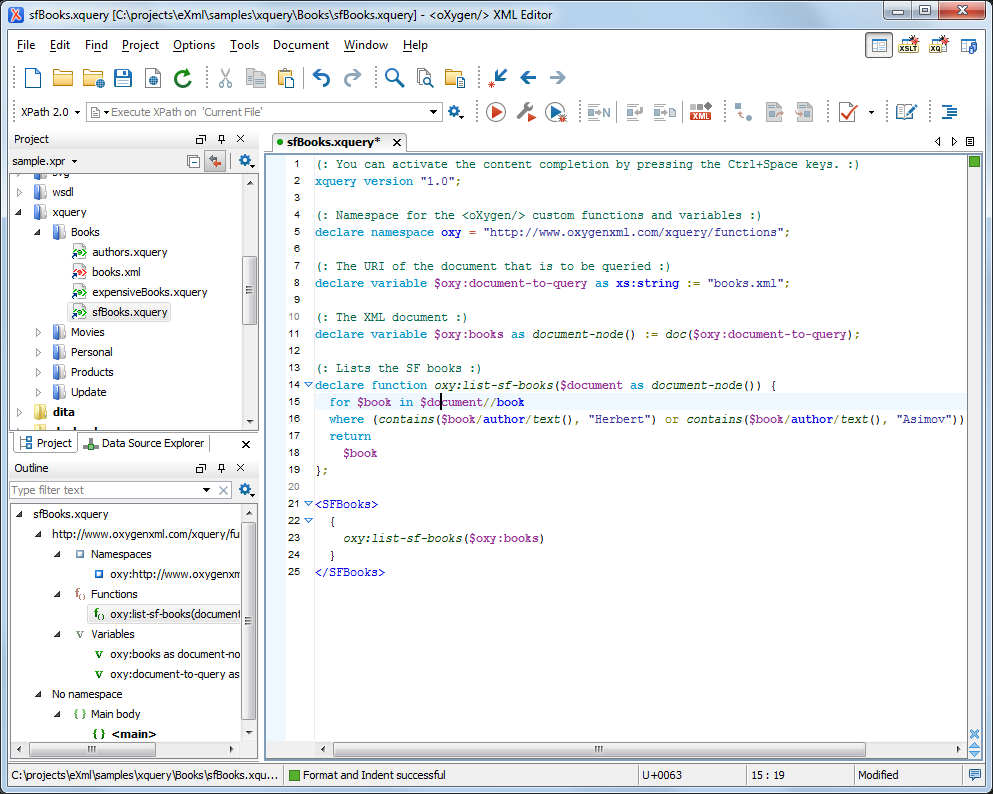Click the Validate red checkmark icon
Image resolution: width=993 pixels, height=794 pixels.
pyautogui.click(x=847, y=112)
